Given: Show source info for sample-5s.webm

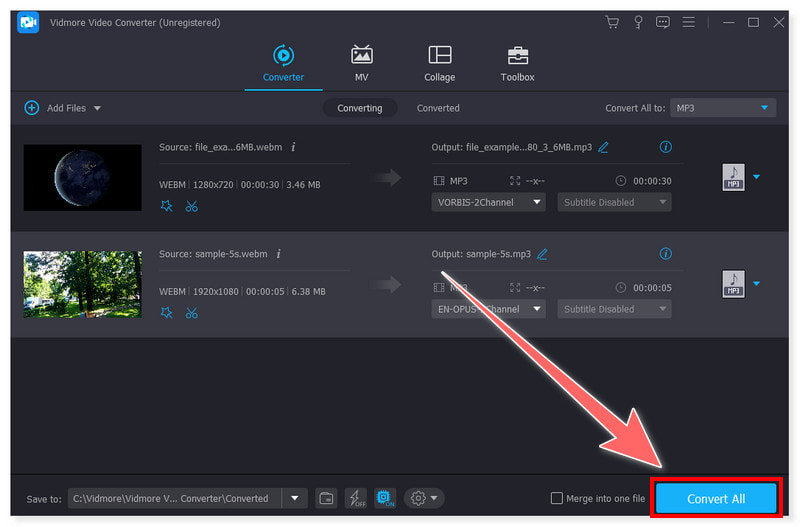Looking at the screenshot, I should [x=278, y=254].
